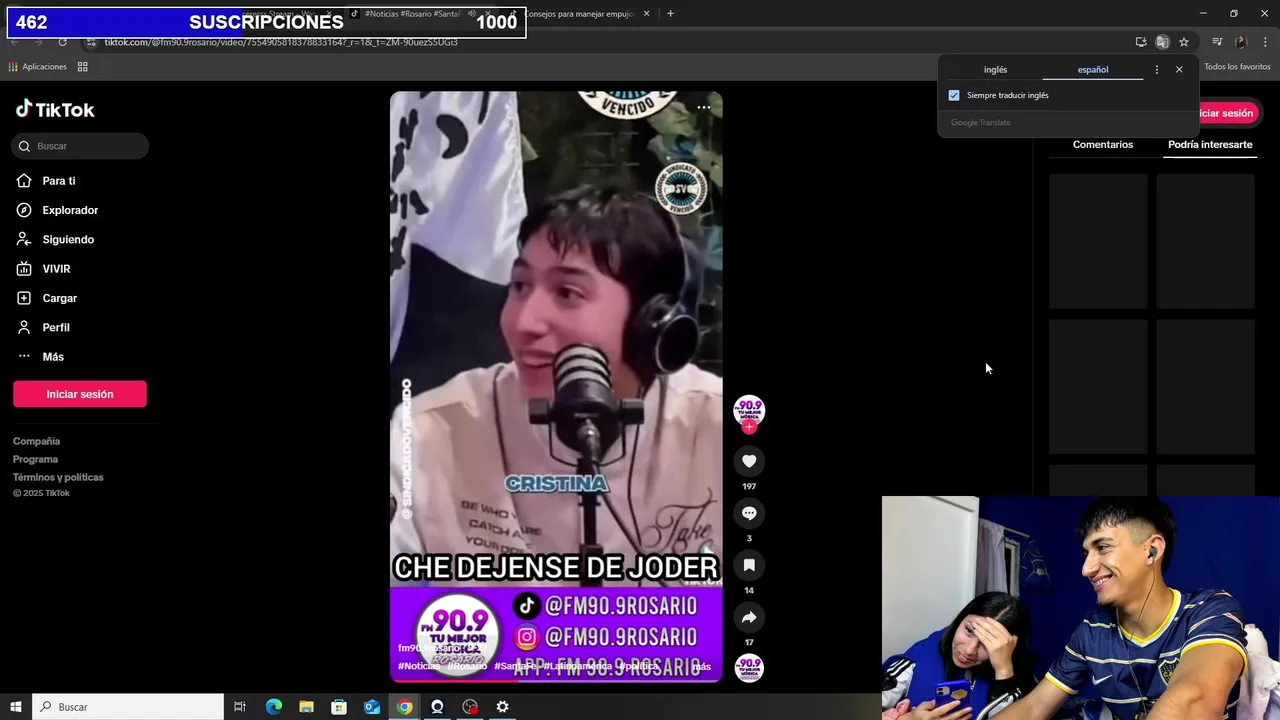Open the Windows Start menu

coord(16,707)
